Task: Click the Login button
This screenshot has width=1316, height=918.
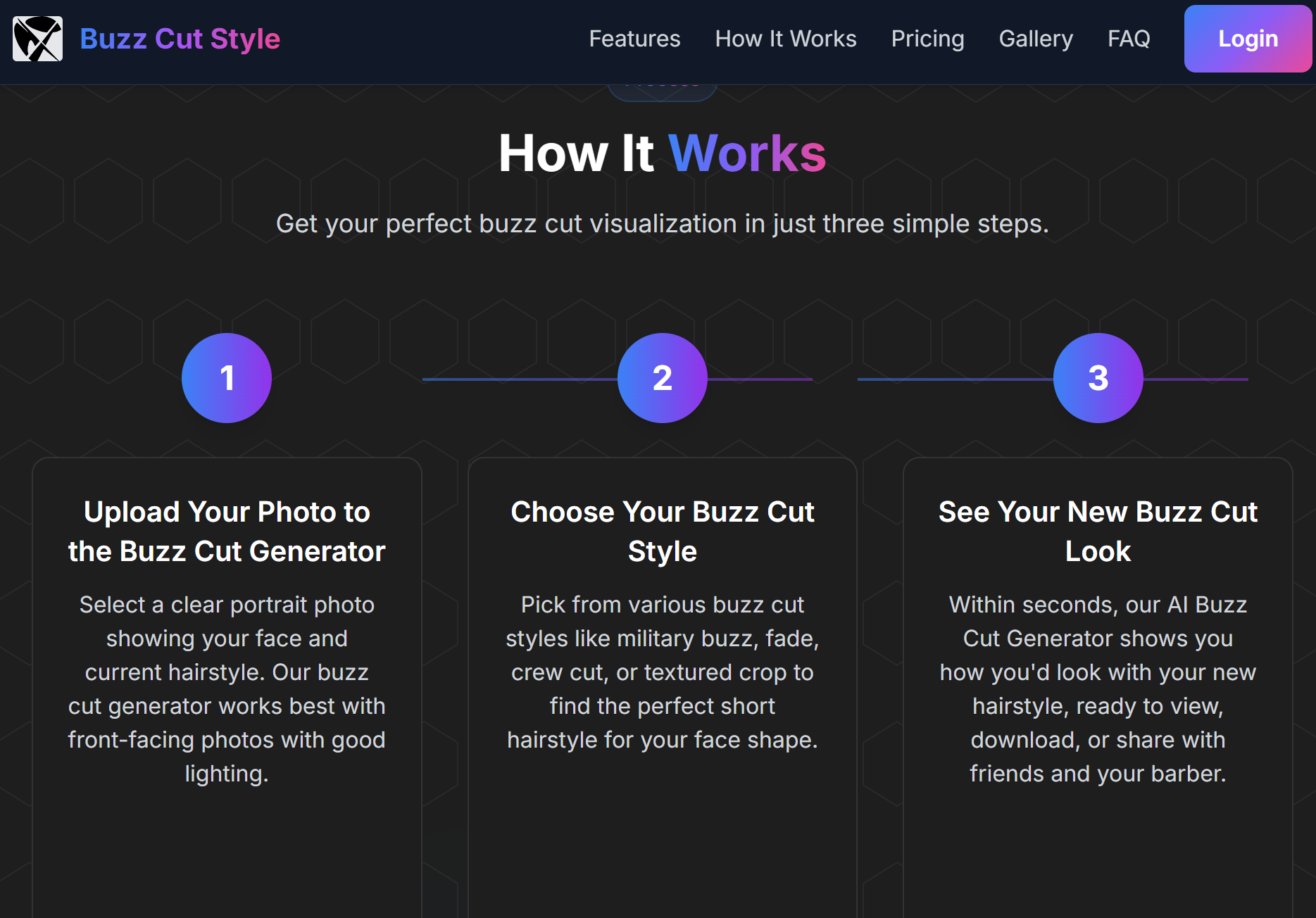Action: (1248, 39)
